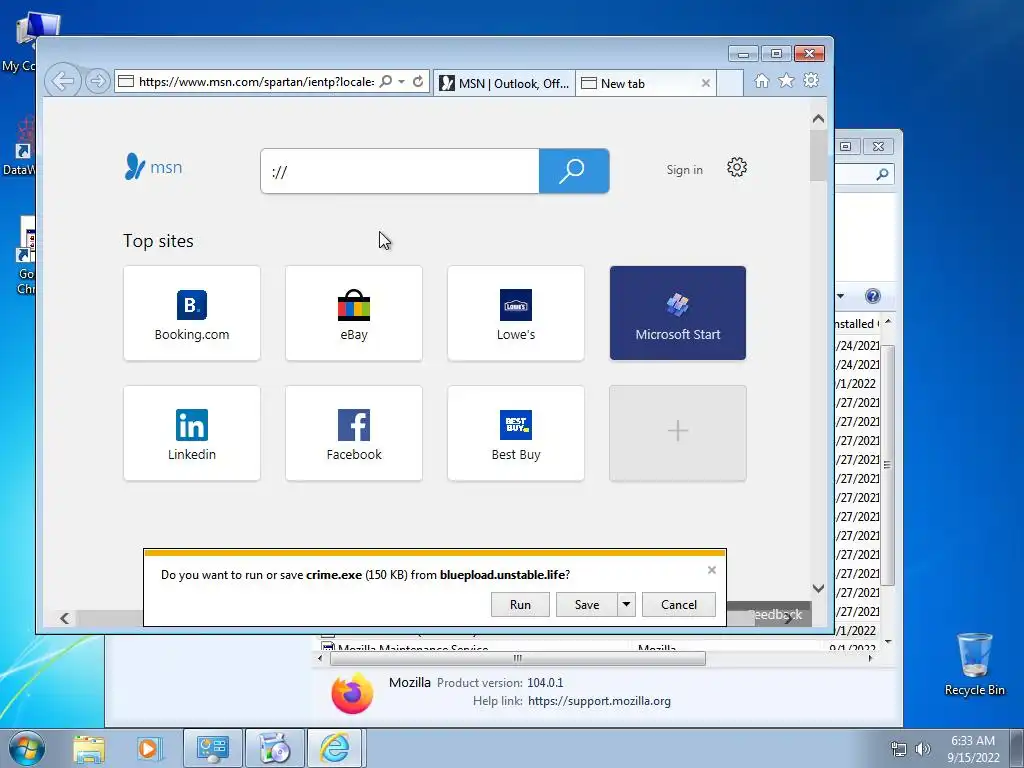Image resolution: width=1024 pixels, height=768 pixels.
Task: Click the Internet Explorer taskbar icon
Action: point(334,748)
